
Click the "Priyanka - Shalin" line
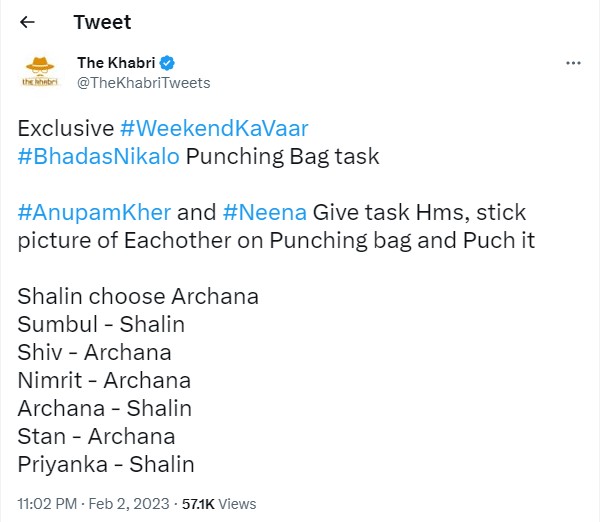pos(106,464)
